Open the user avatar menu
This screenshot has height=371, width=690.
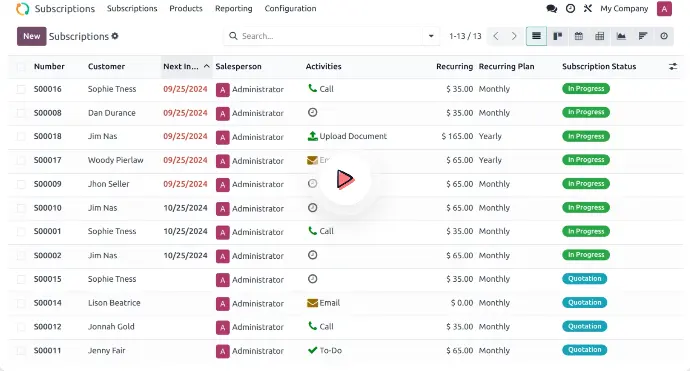[664, 9]
